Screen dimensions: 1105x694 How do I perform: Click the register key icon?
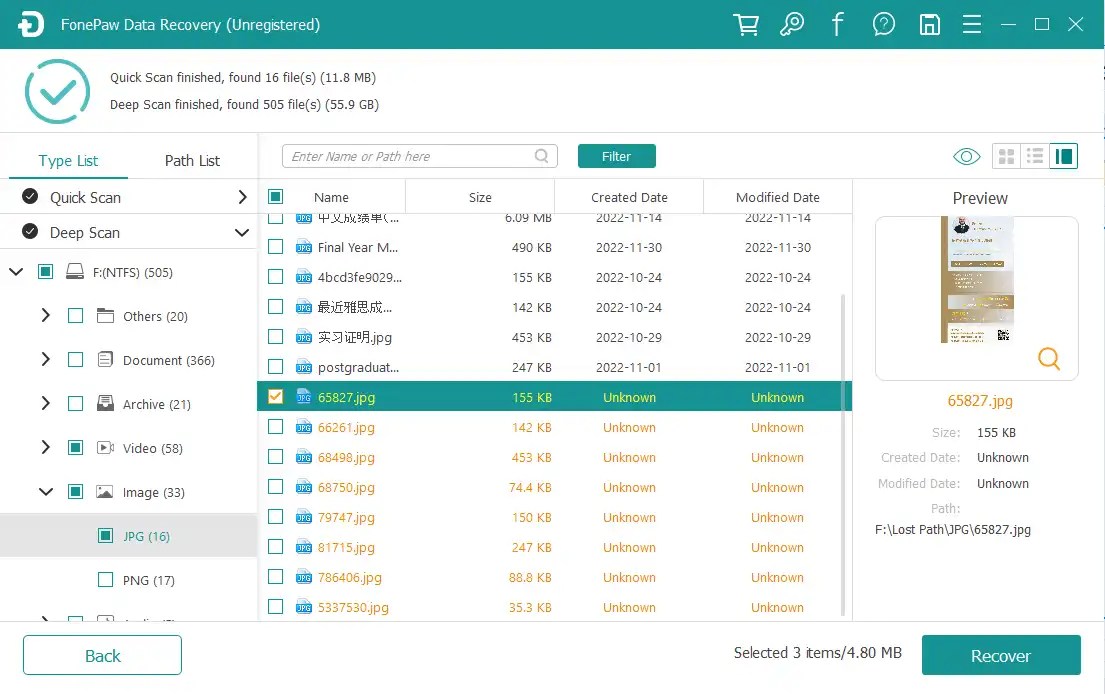coord(791,25)
